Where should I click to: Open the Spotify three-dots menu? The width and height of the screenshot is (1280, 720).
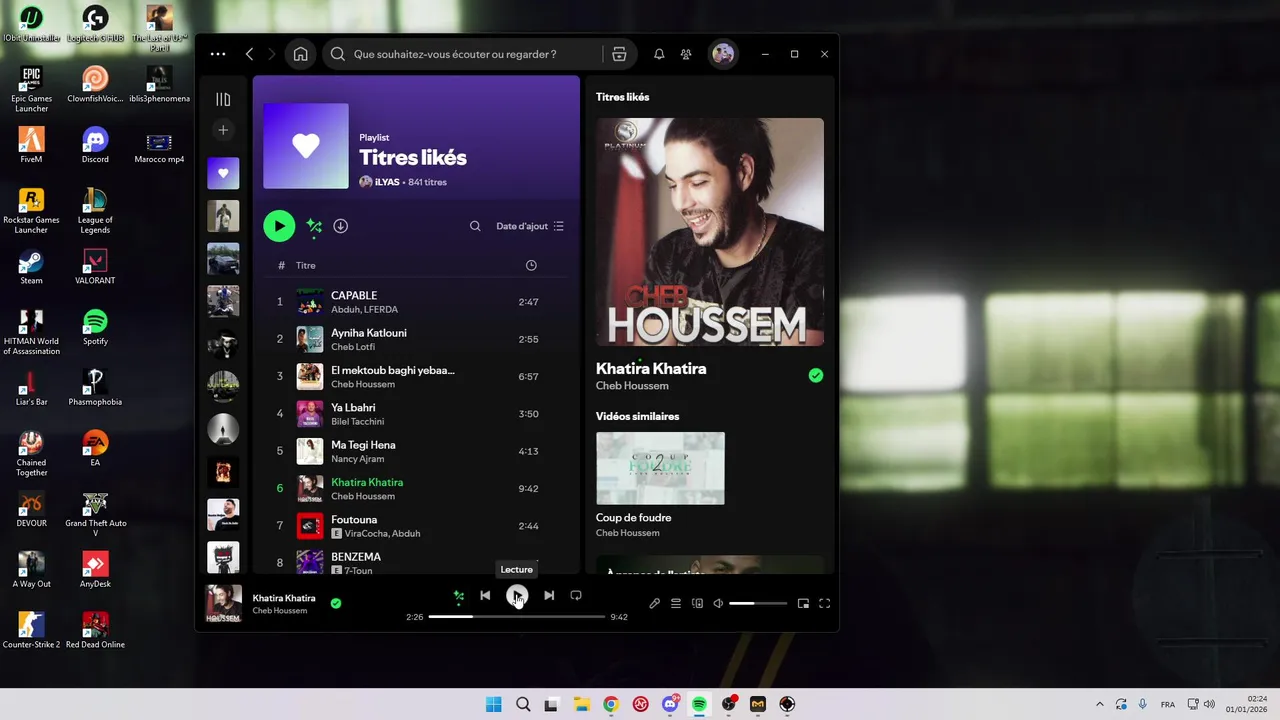[x=218, y=54]
